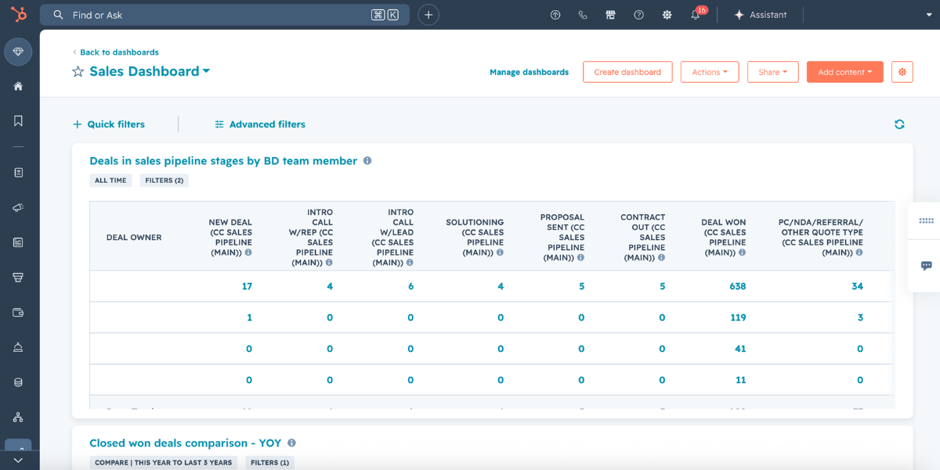Click the FILTERS (2) tag
This screenshot has width=940, height=470.
tap(164, 180)
